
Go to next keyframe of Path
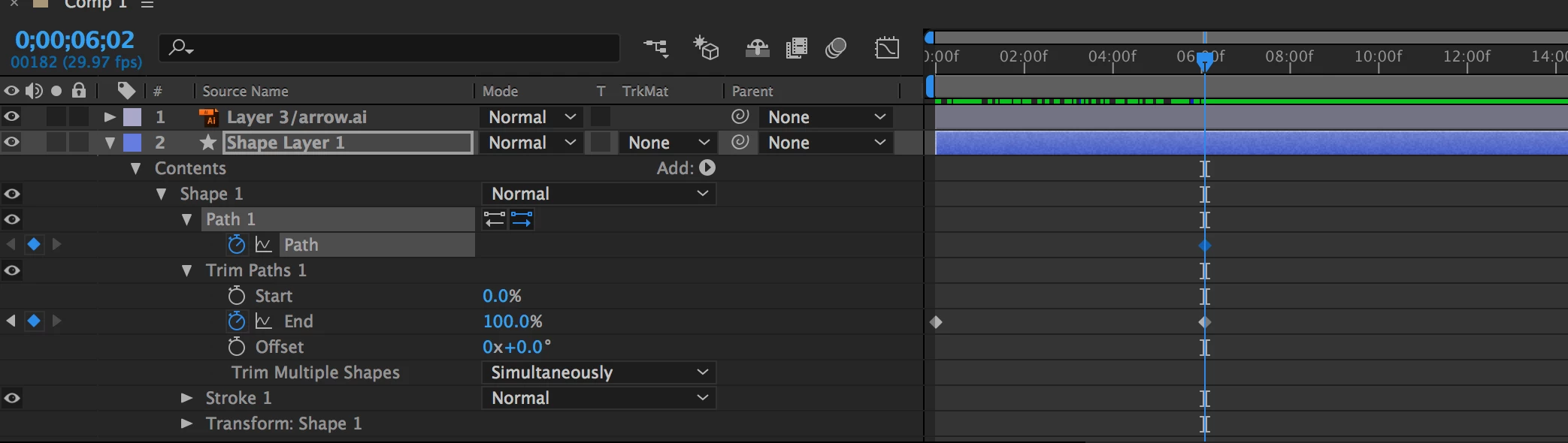[x=56, y=244]
